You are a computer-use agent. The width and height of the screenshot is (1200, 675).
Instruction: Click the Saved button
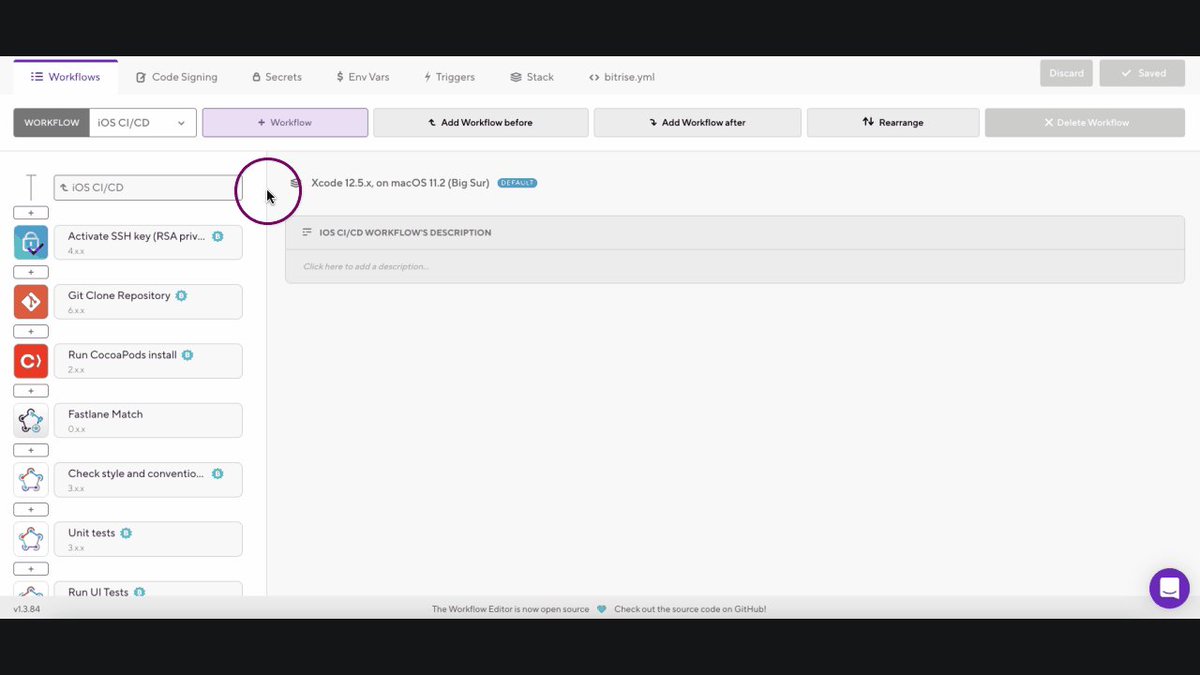click(1142, 73)
